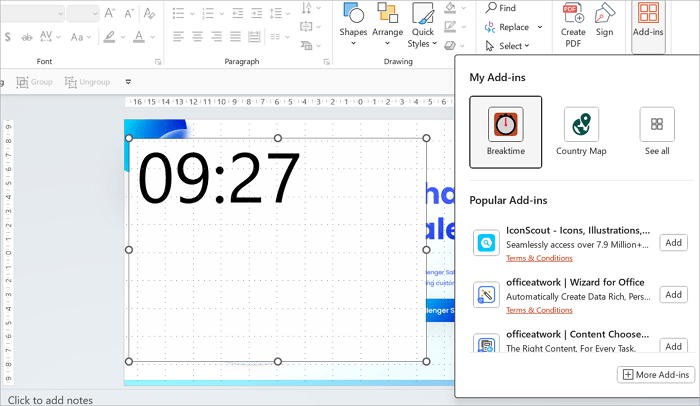Select the Breaktime add-in

pos(505,132)
